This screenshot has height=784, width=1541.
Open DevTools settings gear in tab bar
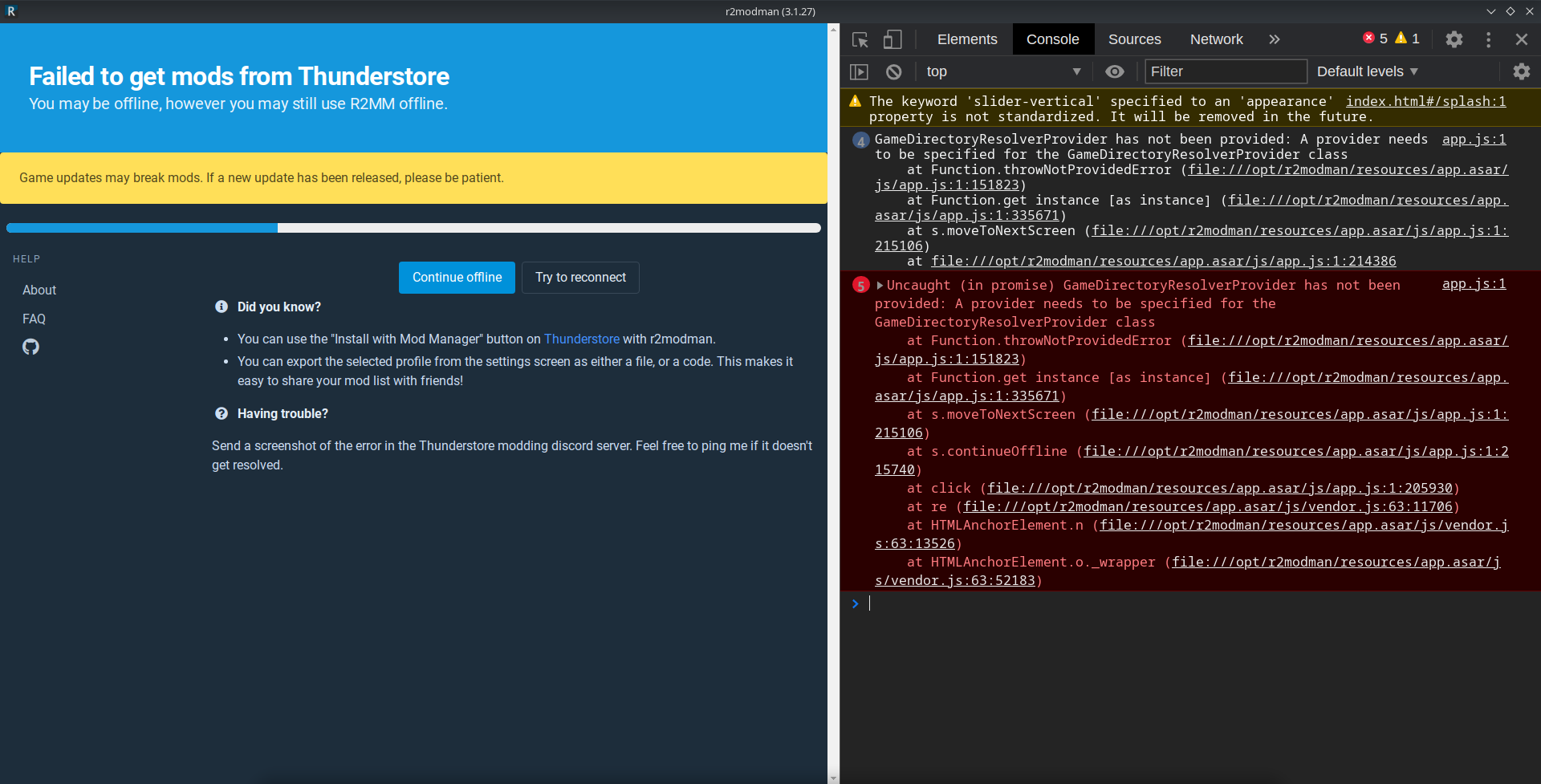click(1454, 39)
